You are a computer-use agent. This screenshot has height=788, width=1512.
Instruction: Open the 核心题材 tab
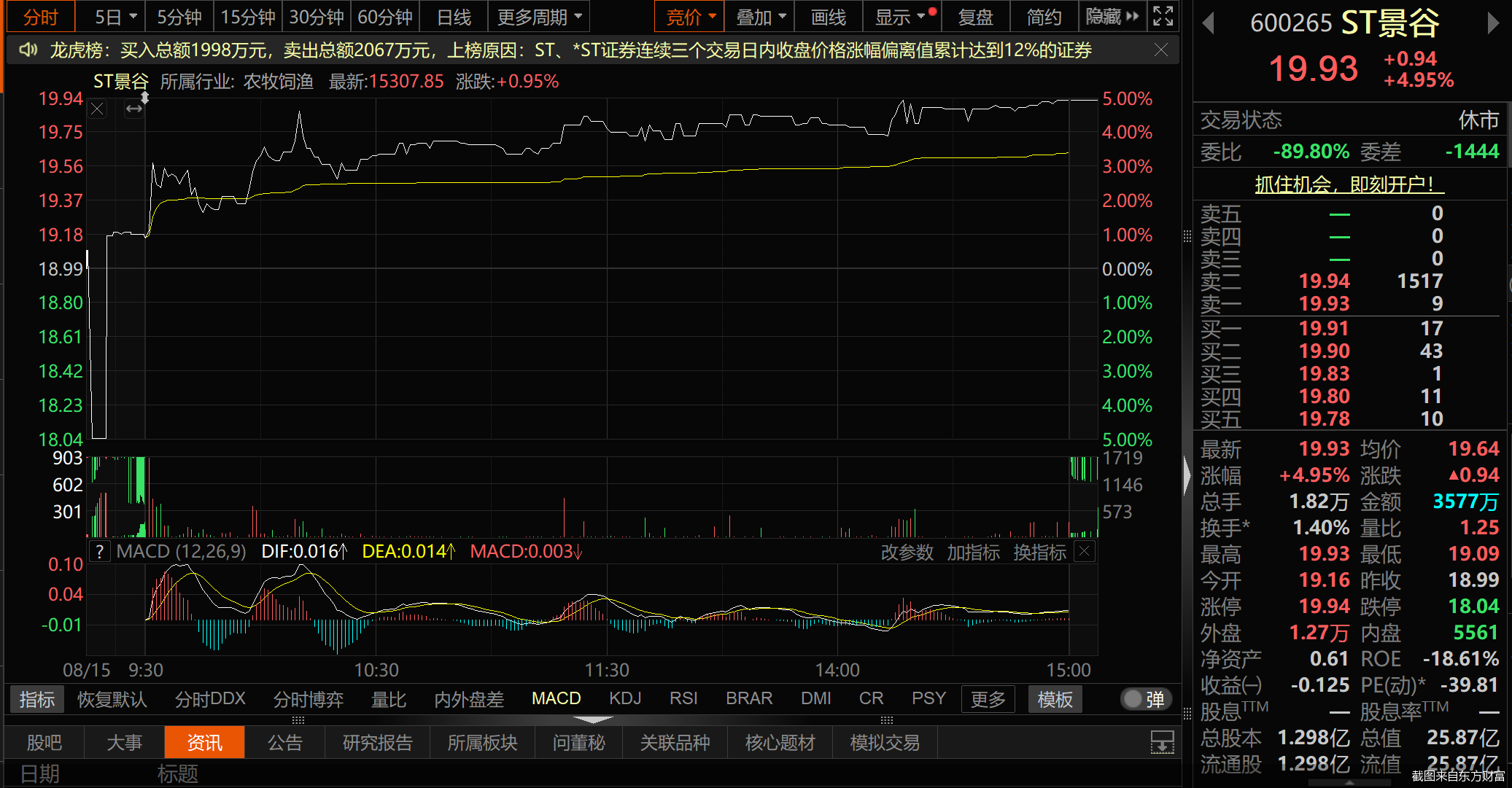pyautogui.click(x=780, y=743)
